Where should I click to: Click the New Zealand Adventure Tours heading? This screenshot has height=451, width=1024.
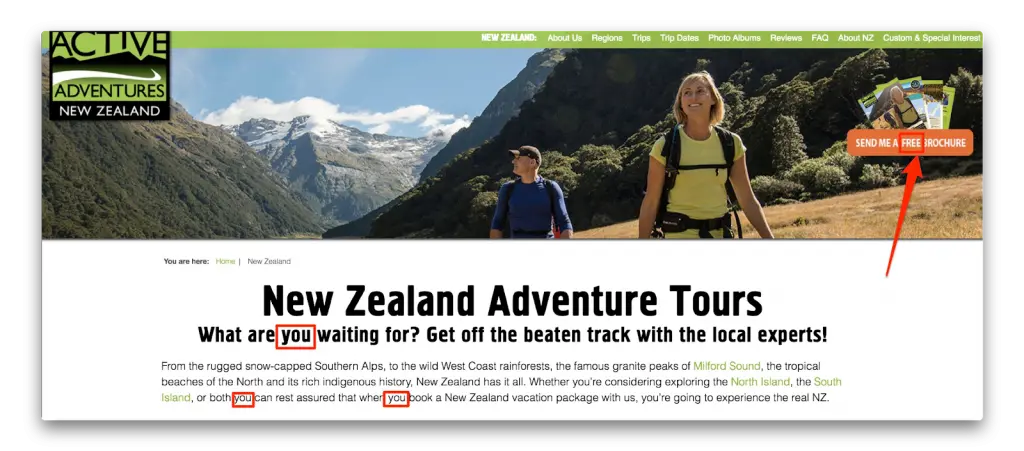[x=512, y=301]
